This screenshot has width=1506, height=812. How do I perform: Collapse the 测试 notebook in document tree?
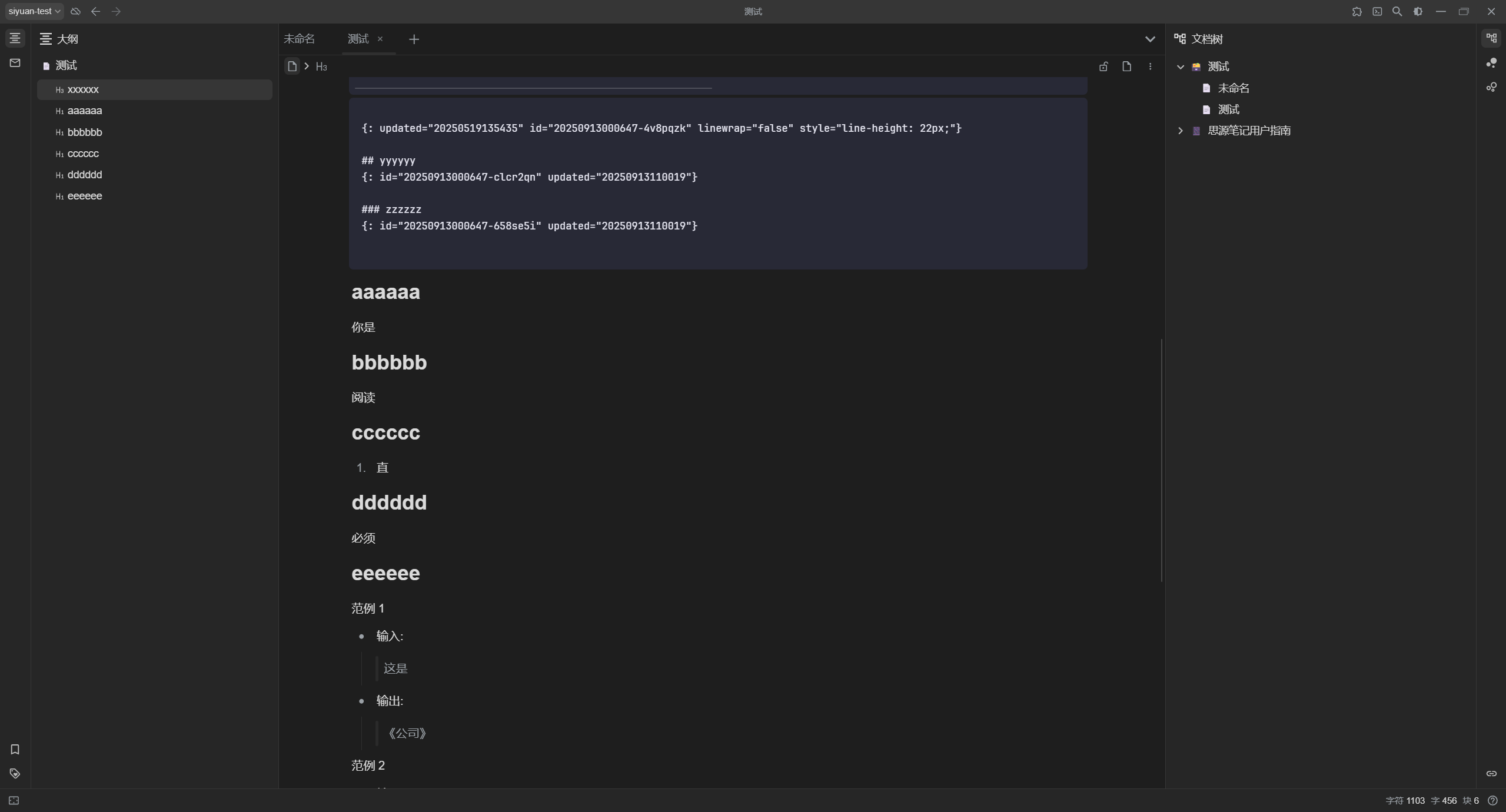[x=1180, y=66]
